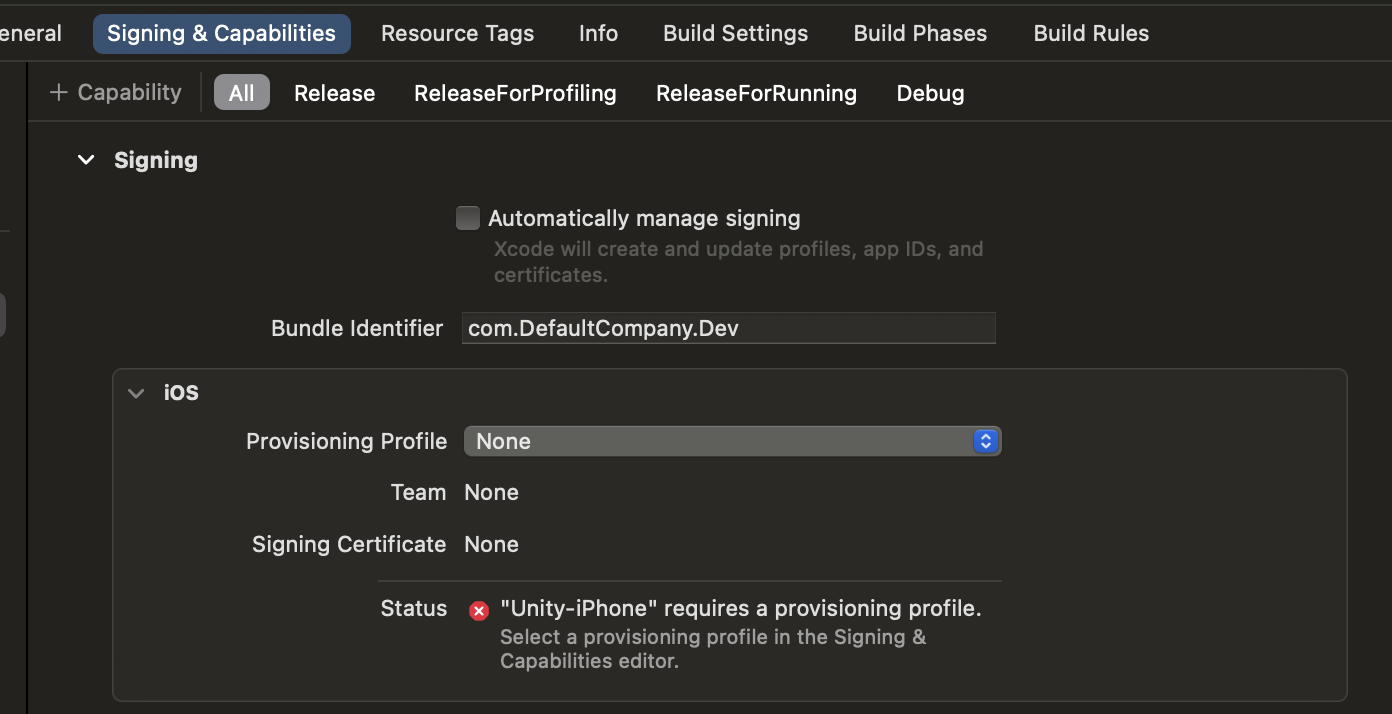Switch to the Build Phases tab
Image resolution: width=1392 pixels, height=714 pixels.
pyautogui.click(x=920, y=33)
